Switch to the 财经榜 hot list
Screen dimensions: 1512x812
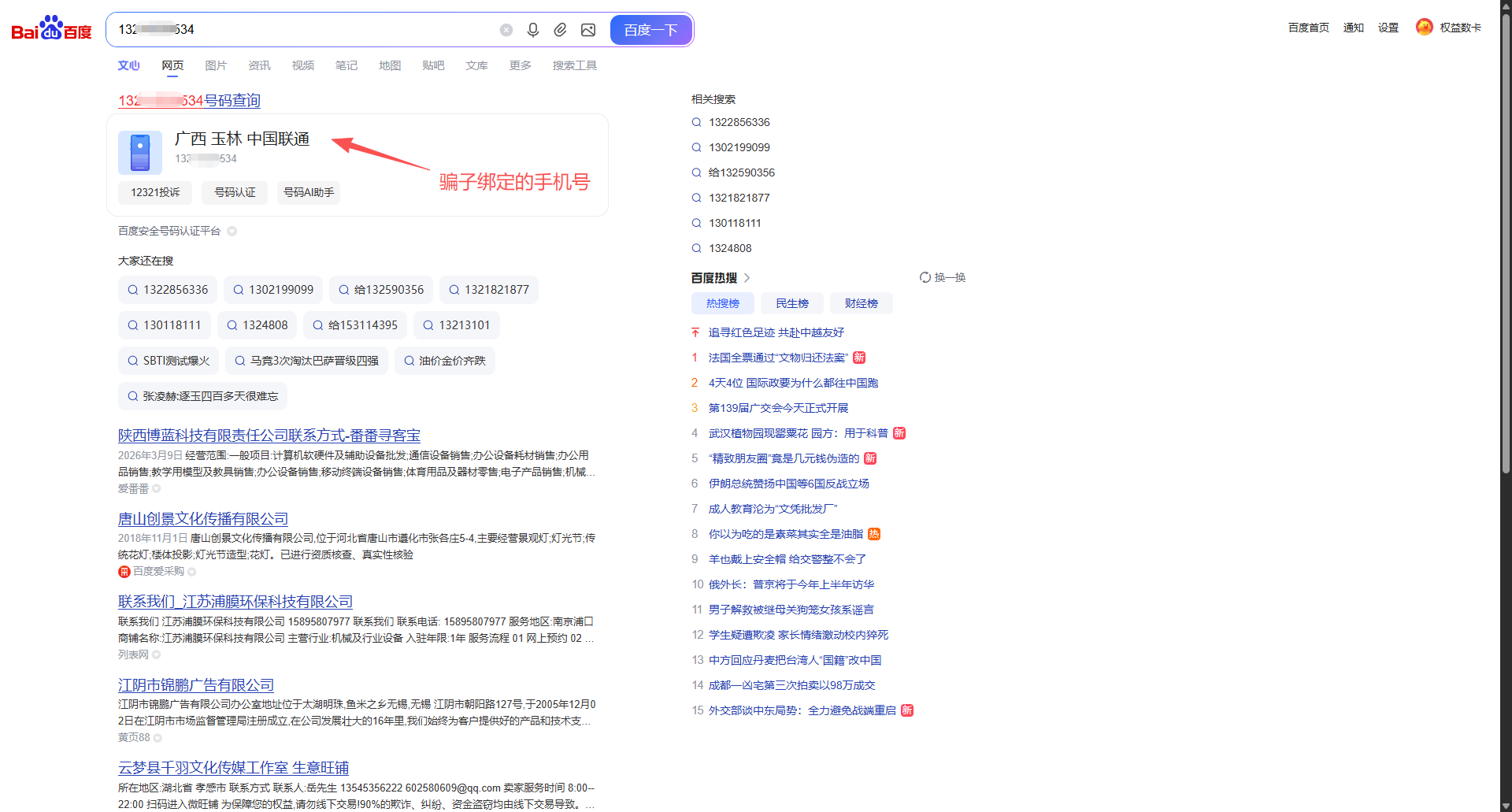coord(861,303)
